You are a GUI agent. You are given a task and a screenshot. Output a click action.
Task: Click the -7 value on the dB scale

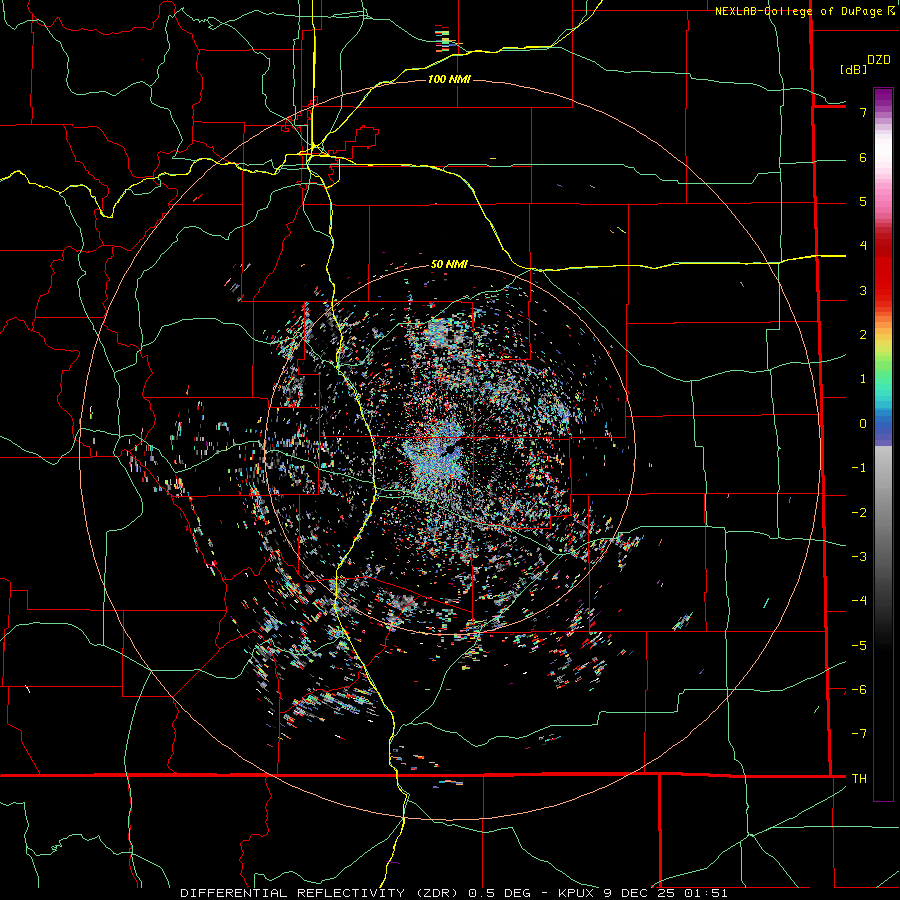tap(859, 734)
